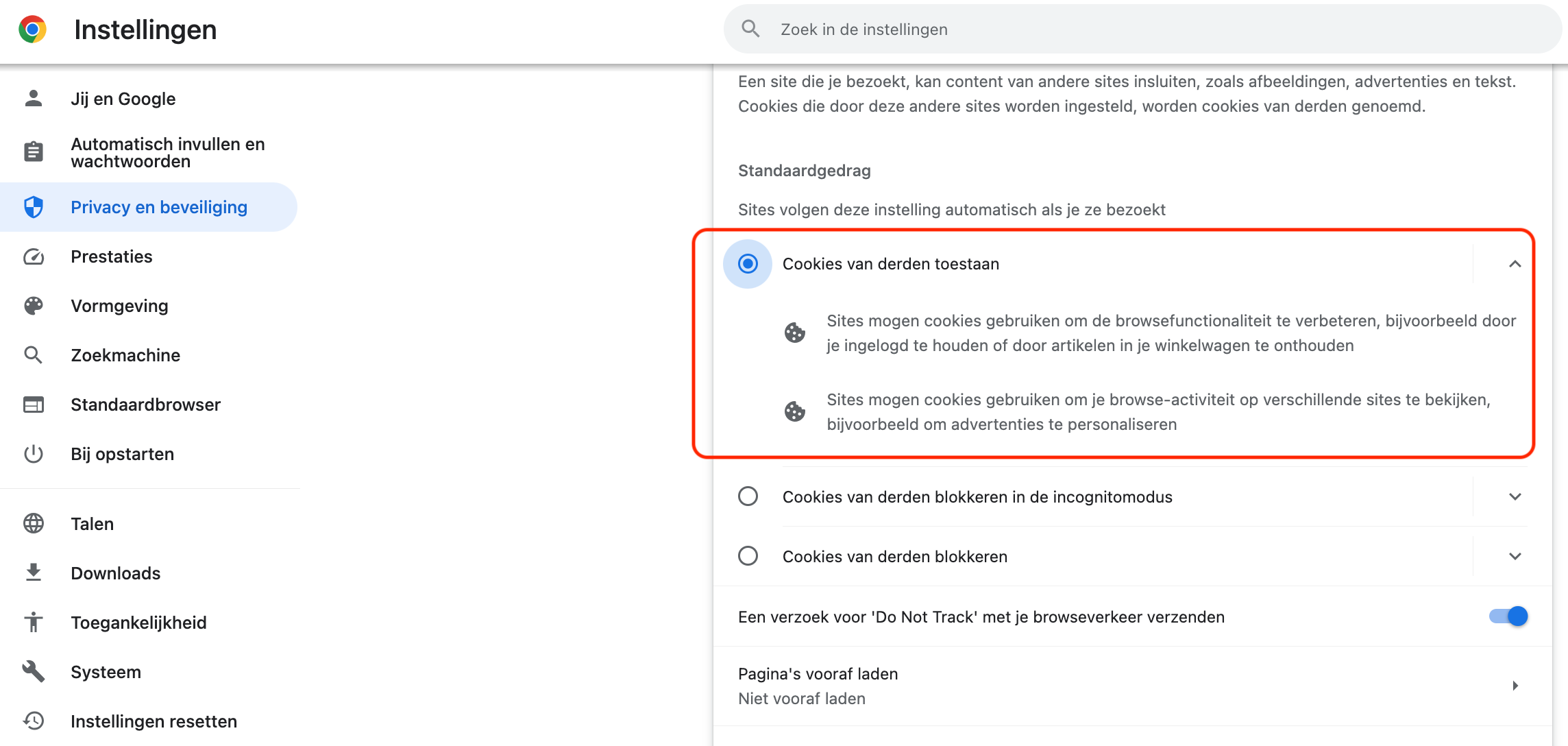Disable the Do Not Track toggle
1568x746 pixels.
coord(1508,616)
